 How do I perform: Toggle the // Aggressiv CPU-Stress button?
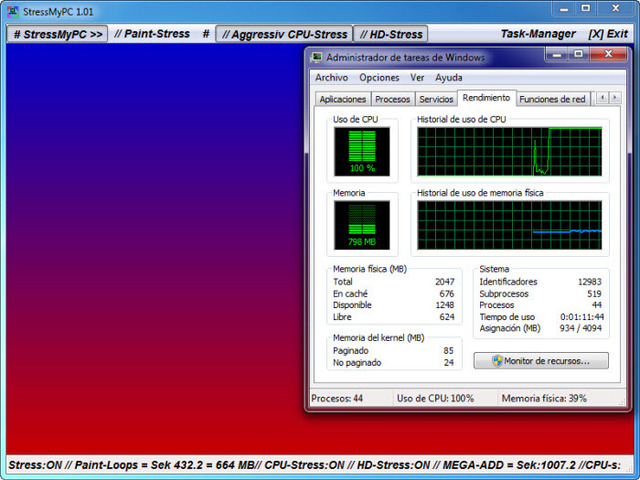tap(284, 34)
